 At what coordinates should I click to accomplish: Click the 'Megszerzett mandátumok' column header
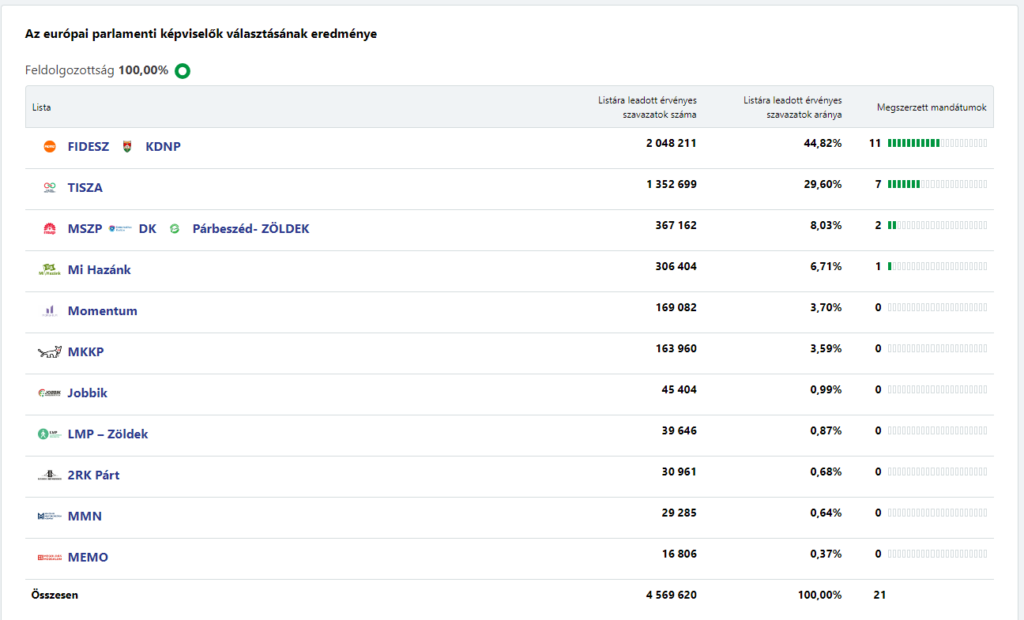coord(931,107)
